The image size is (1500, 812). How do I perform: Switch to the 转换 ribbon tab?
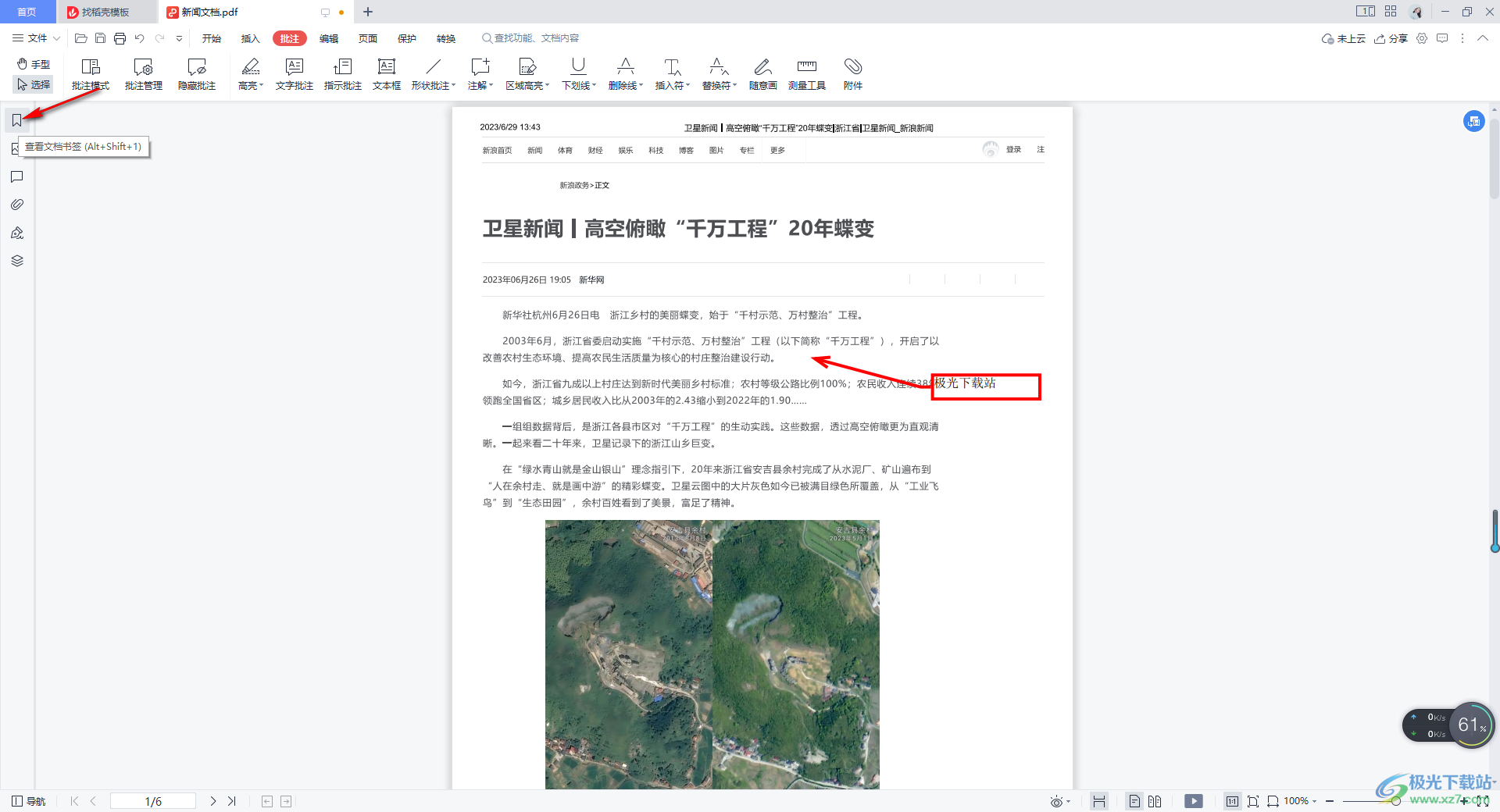pyautogui.click(x=446, y=38)
